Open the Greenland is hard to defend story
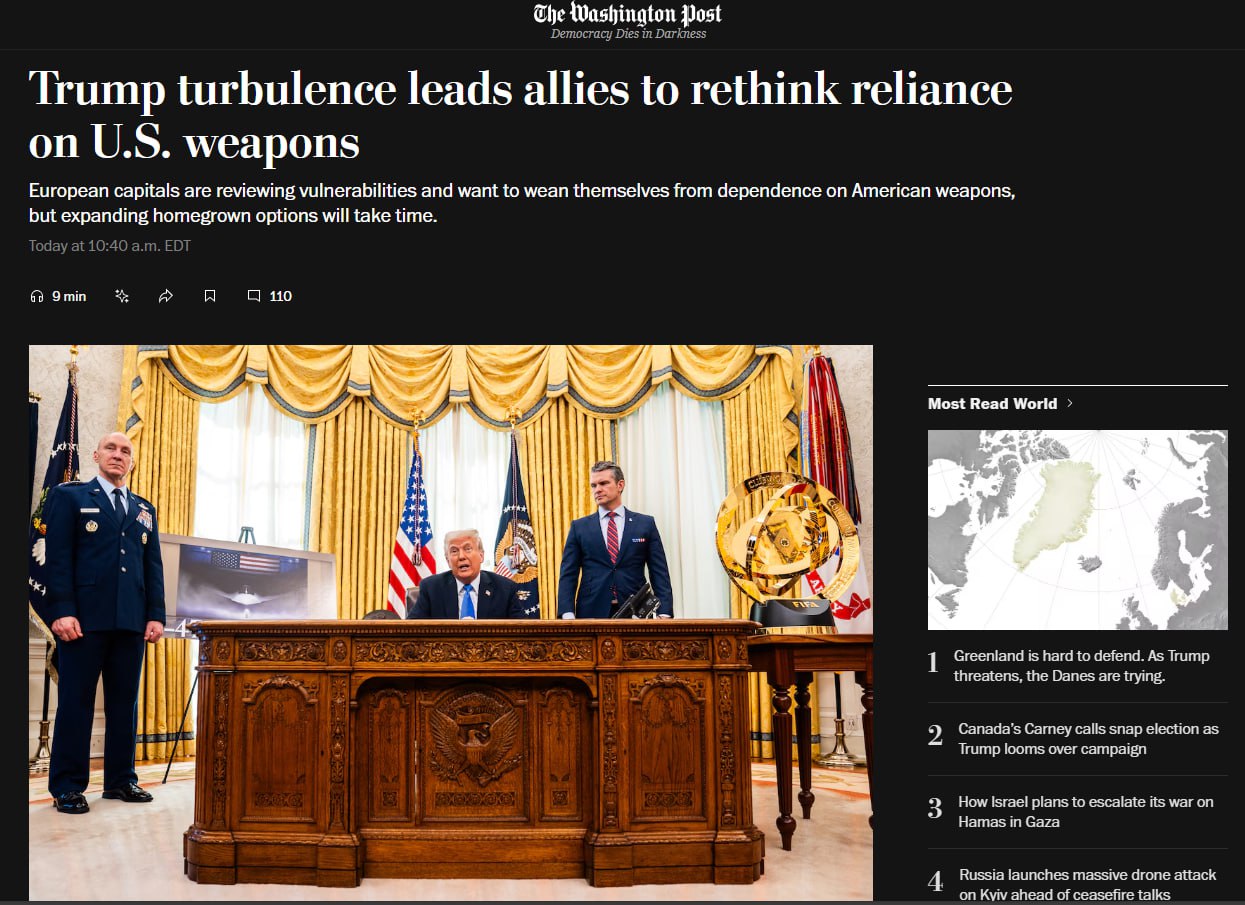This screenshot has height=905, width=1245. [1081, 666]
